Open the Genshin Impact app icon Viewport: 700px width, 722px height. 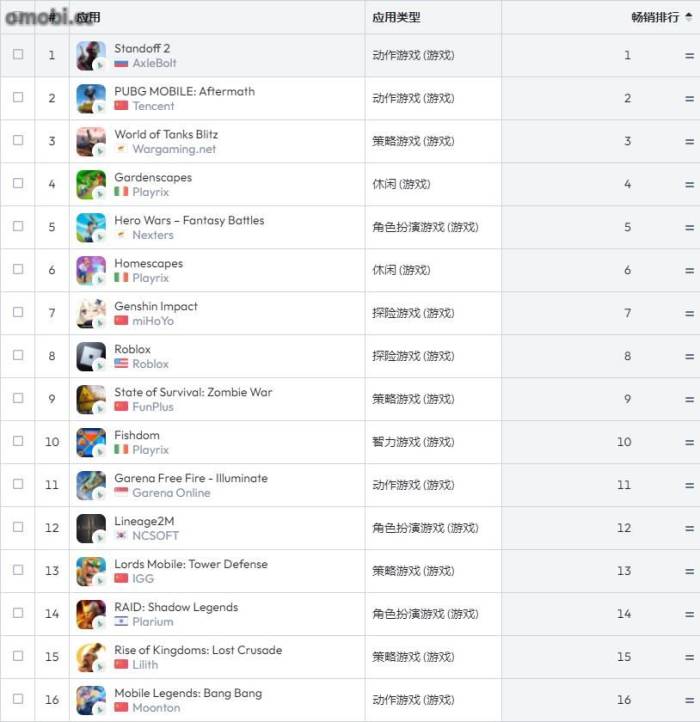[91, 314]
